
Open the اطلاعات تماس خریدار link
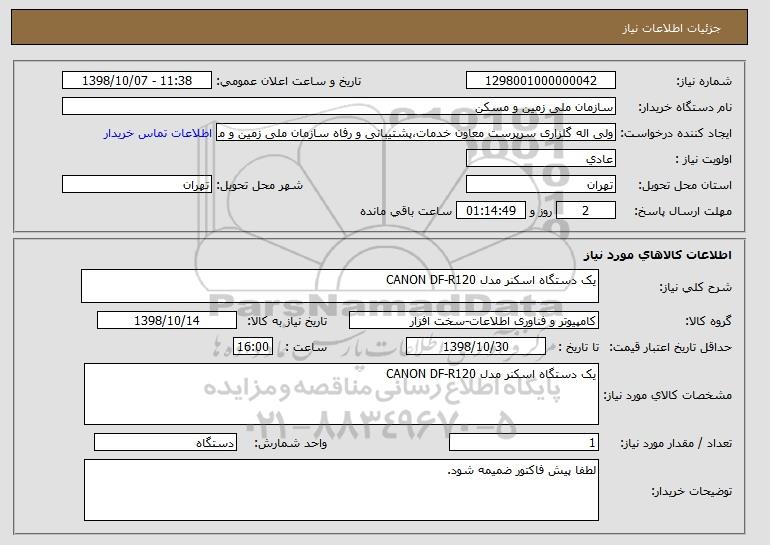coord(158,133)
